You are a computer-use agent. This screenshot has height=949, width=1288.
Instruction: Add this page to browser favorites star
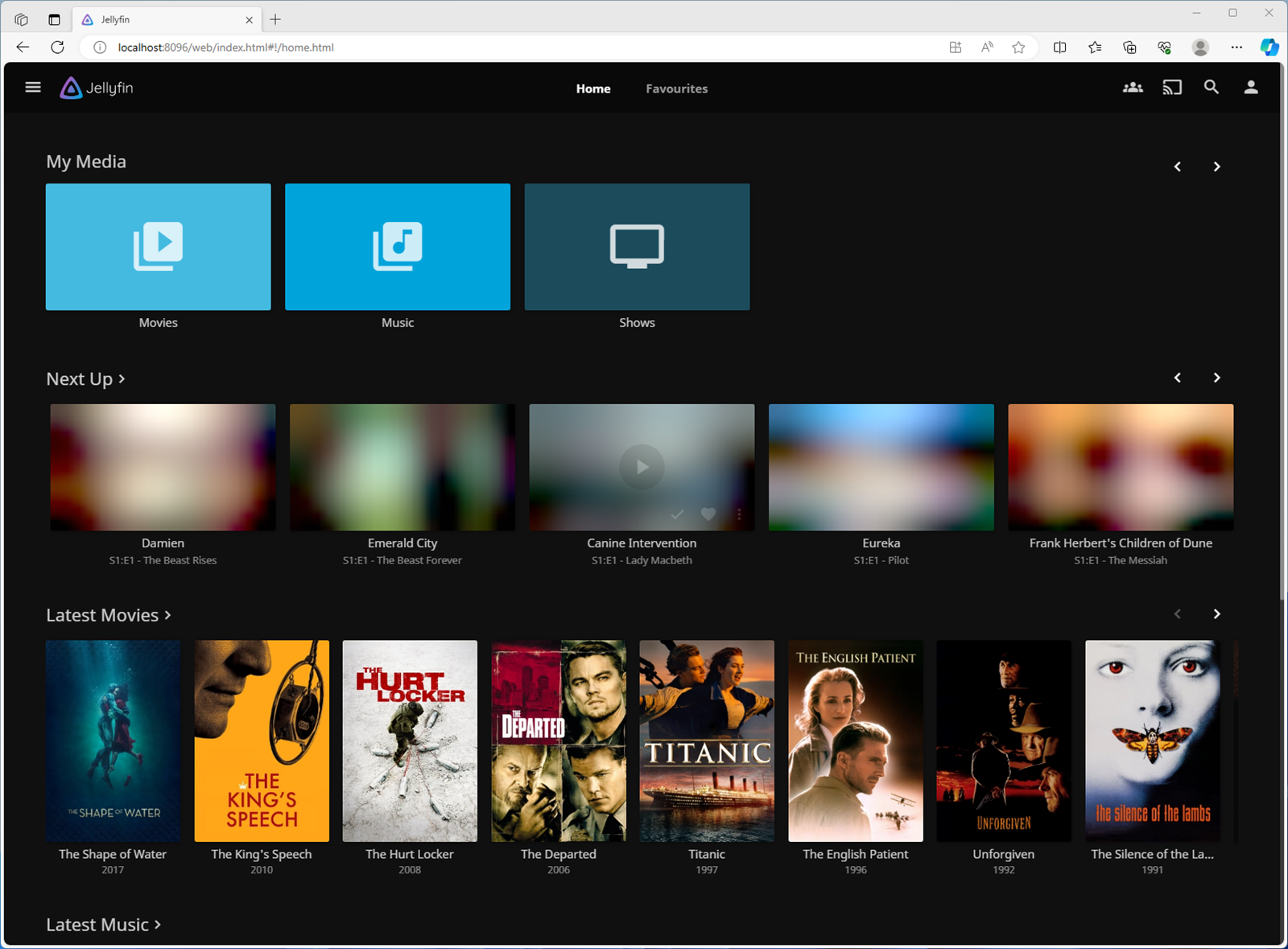1018,47
